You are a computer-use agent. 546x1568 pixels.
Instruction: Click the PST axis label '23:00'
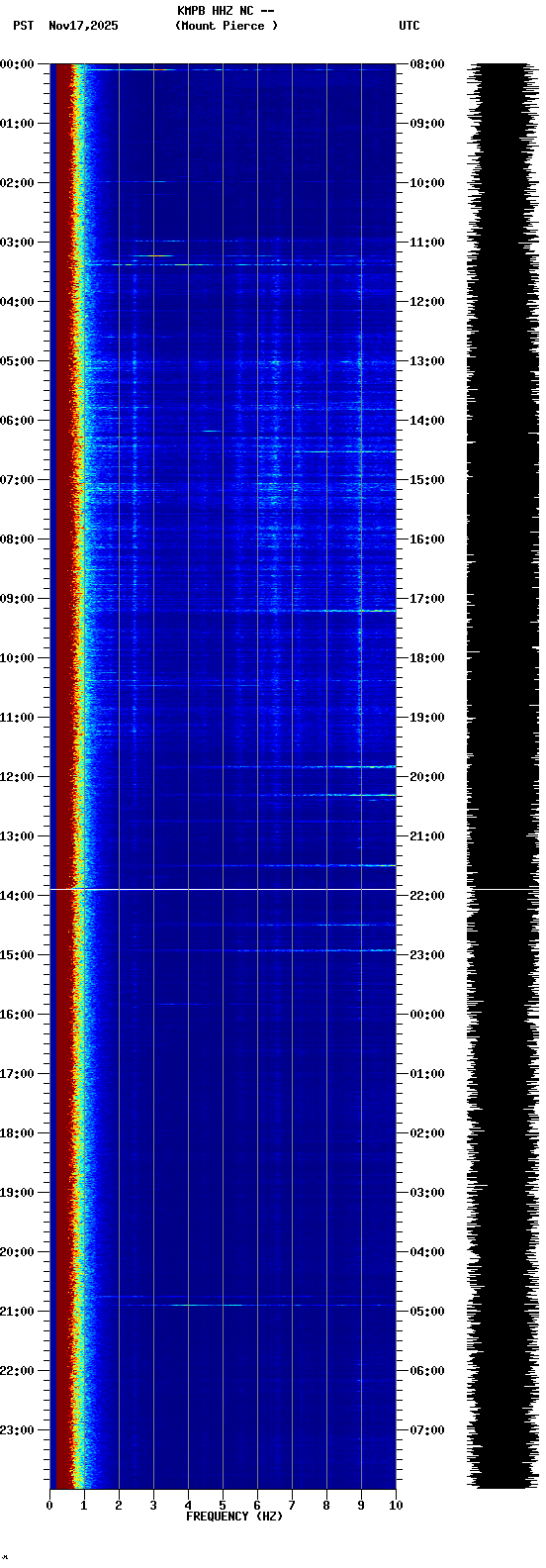17,1430
